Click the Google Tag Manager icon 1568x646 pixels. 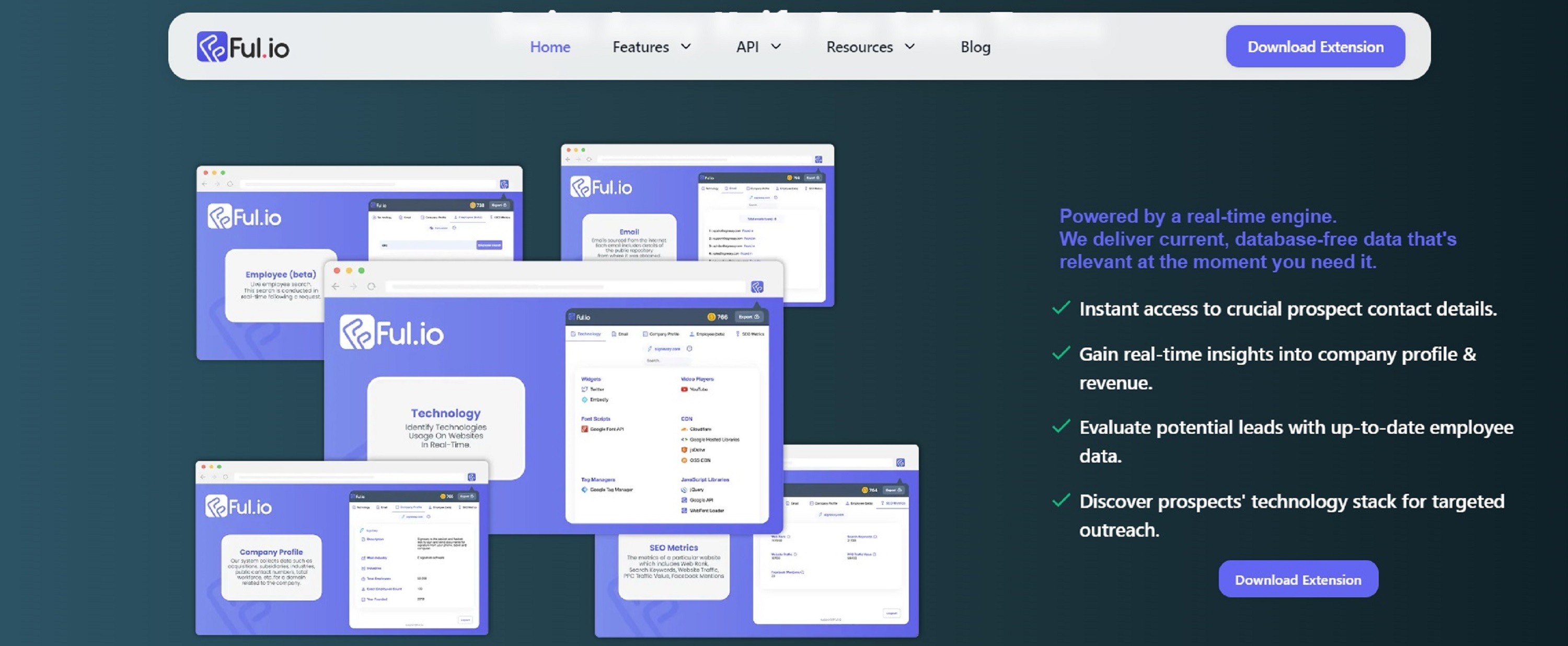pyautogui.click(x=584, y=490)
